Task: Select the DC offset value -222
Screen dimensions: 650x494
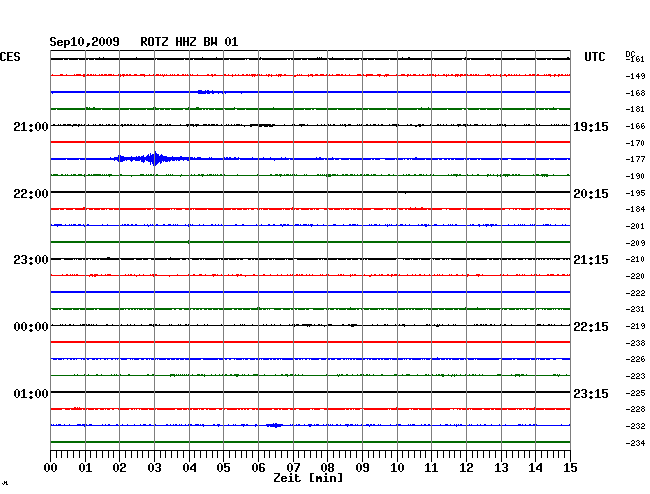Action: pyautogui.click(x=635, y=293)
